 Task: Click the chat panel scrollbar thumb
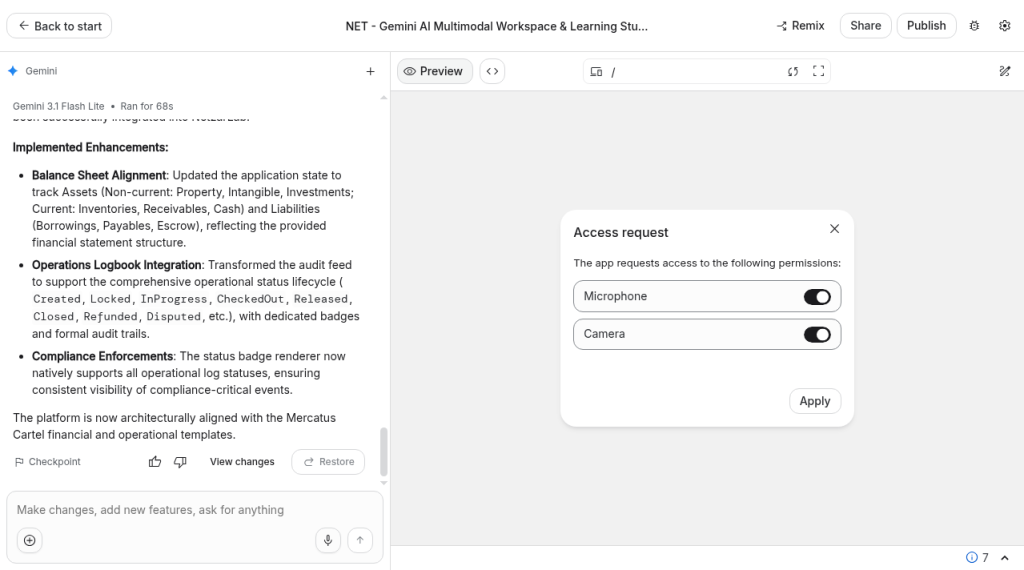click(383, 452)
